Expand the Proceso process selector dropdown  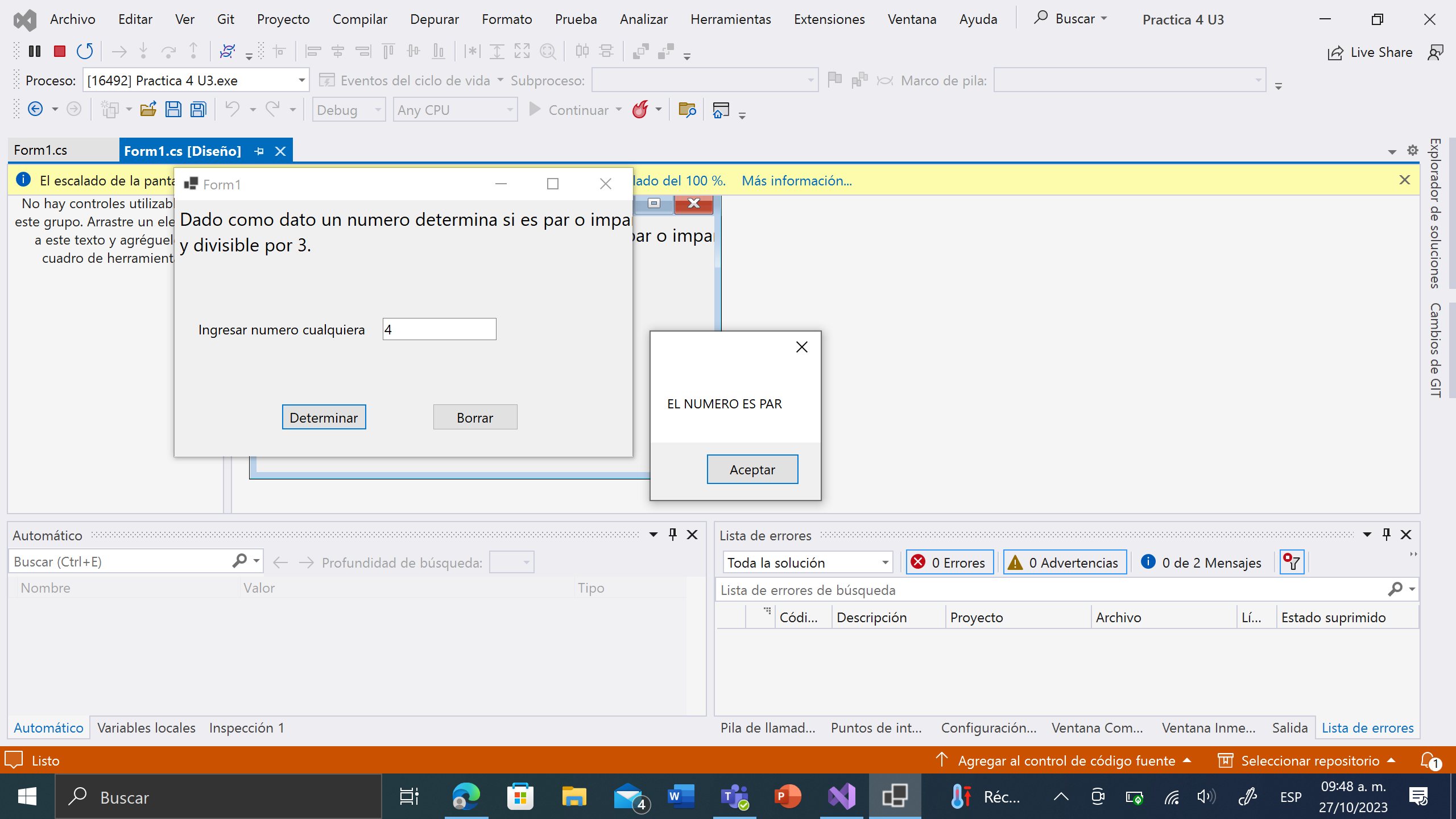[301, 80]
